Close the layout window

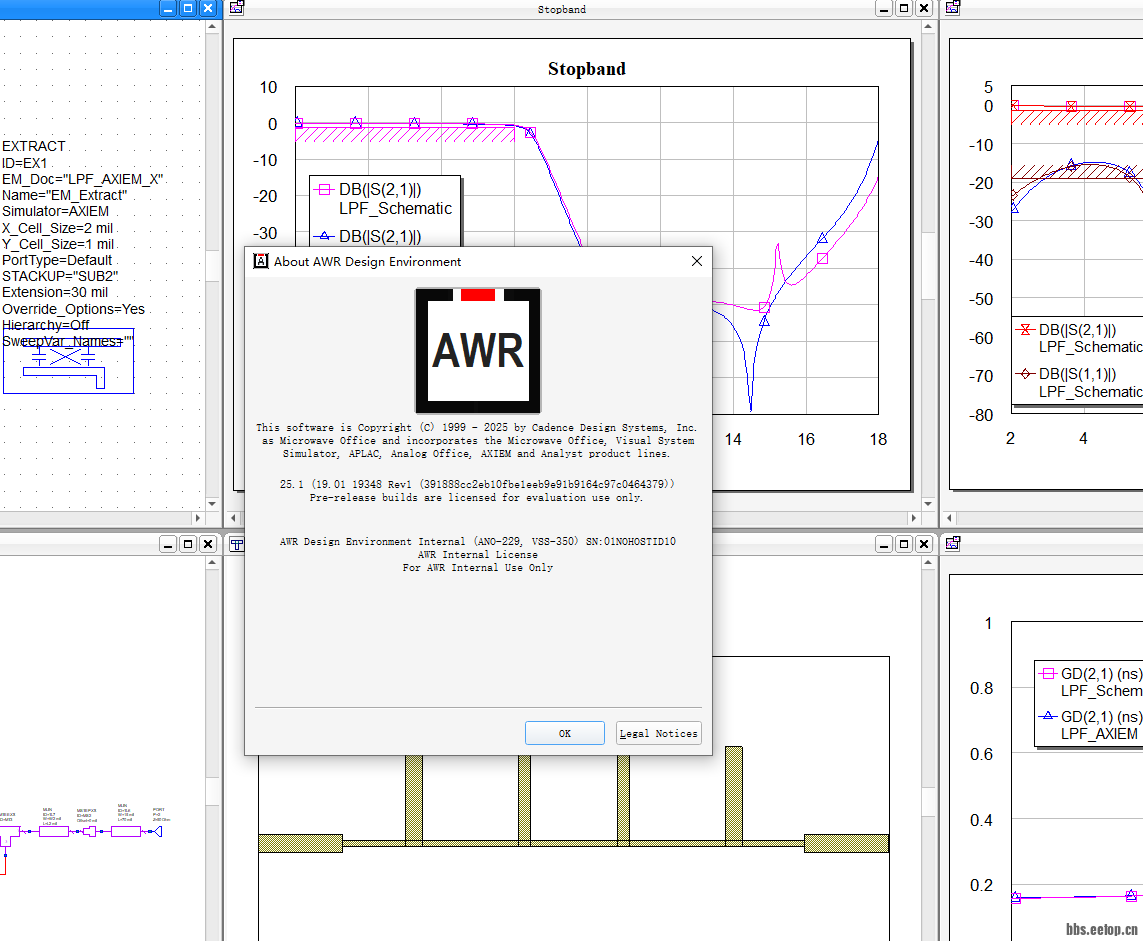(x=924, y=544)
